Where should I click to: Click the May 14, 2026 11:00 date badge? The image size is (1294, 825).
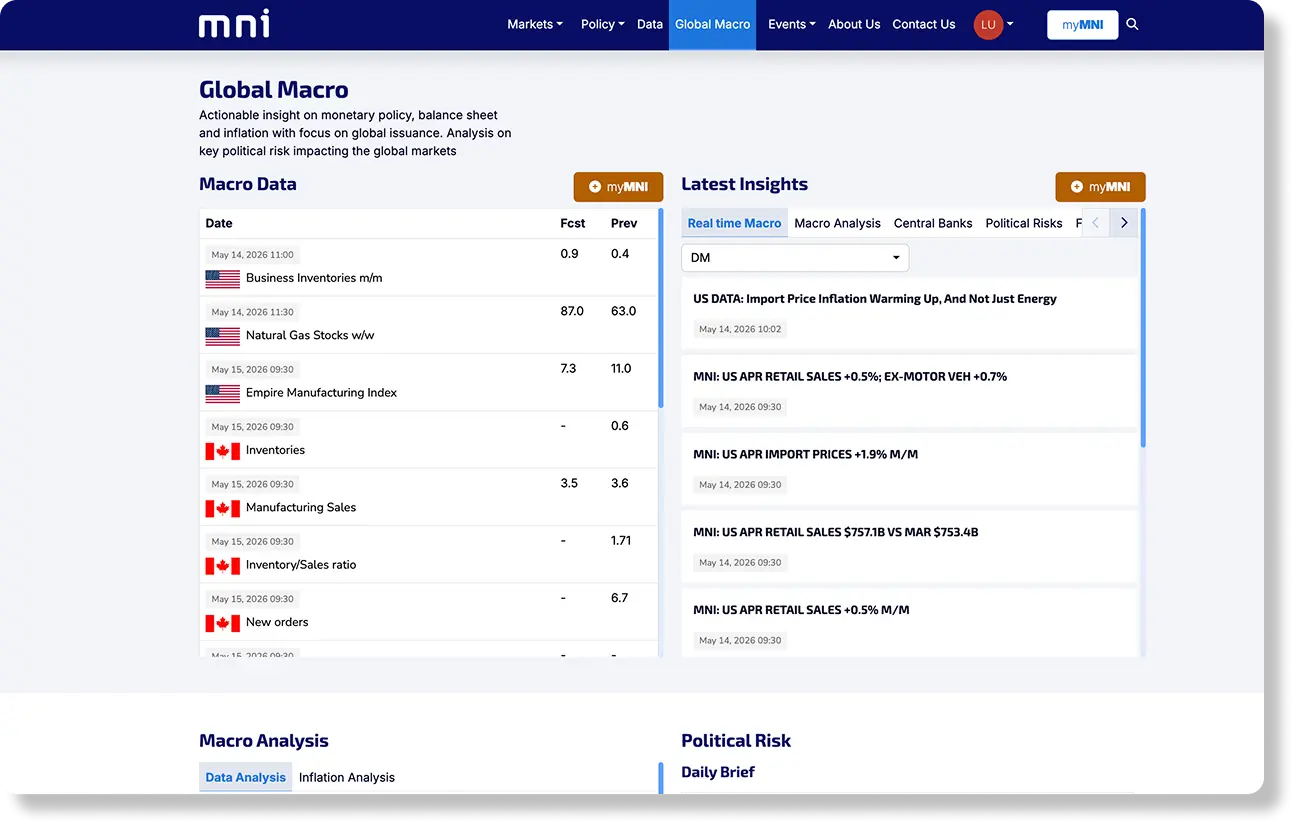click(252, 255)
